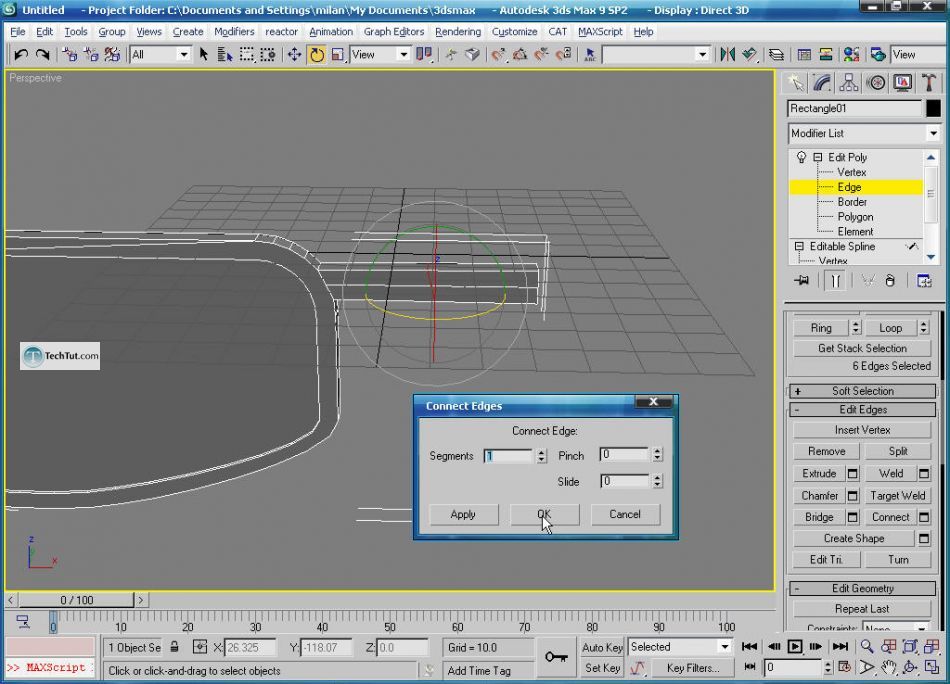Toggle absolute/offset transform type-in mode

pyautogui.click(x=200, y=647)
